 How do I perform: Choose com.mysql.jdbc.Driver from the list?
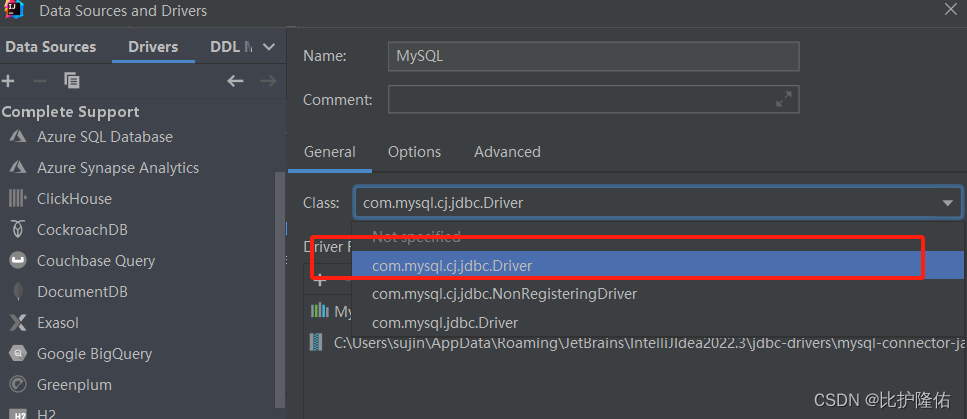(x=657, y=322)
